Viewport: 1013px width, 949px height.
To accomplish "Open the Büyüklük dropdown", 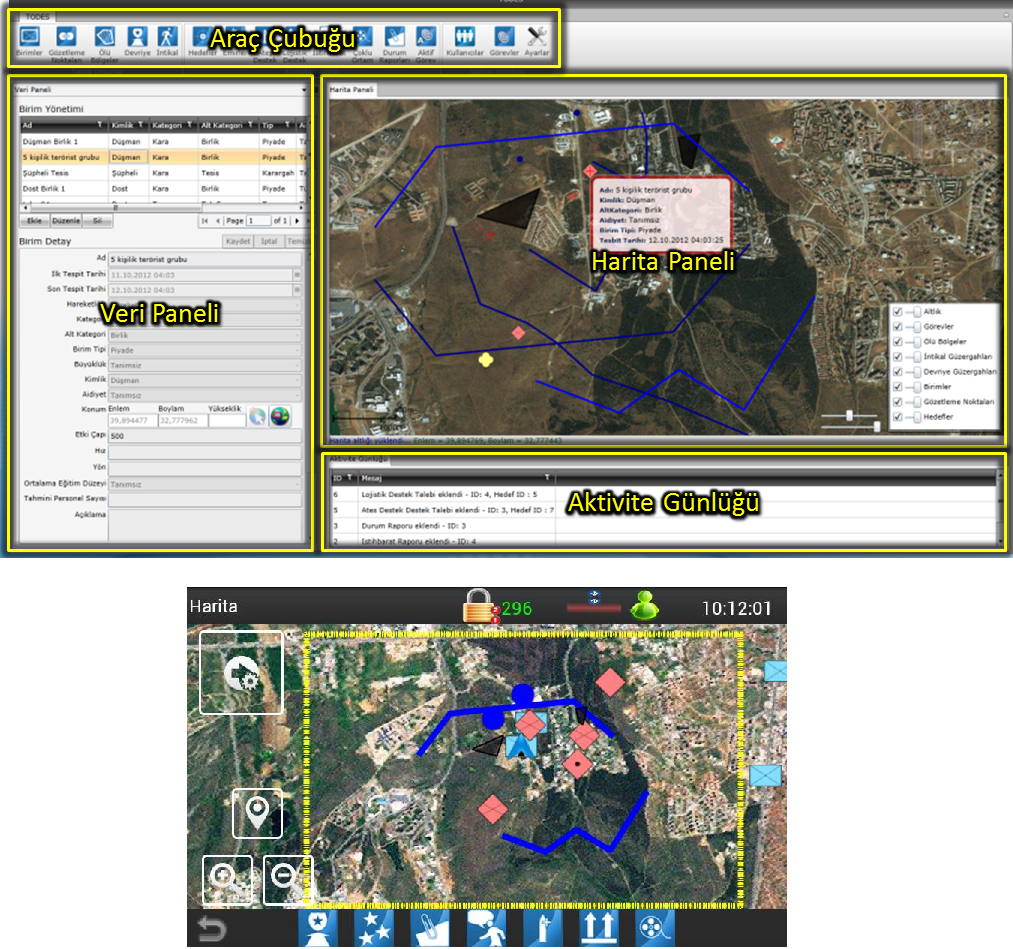I will pos(205,365).
